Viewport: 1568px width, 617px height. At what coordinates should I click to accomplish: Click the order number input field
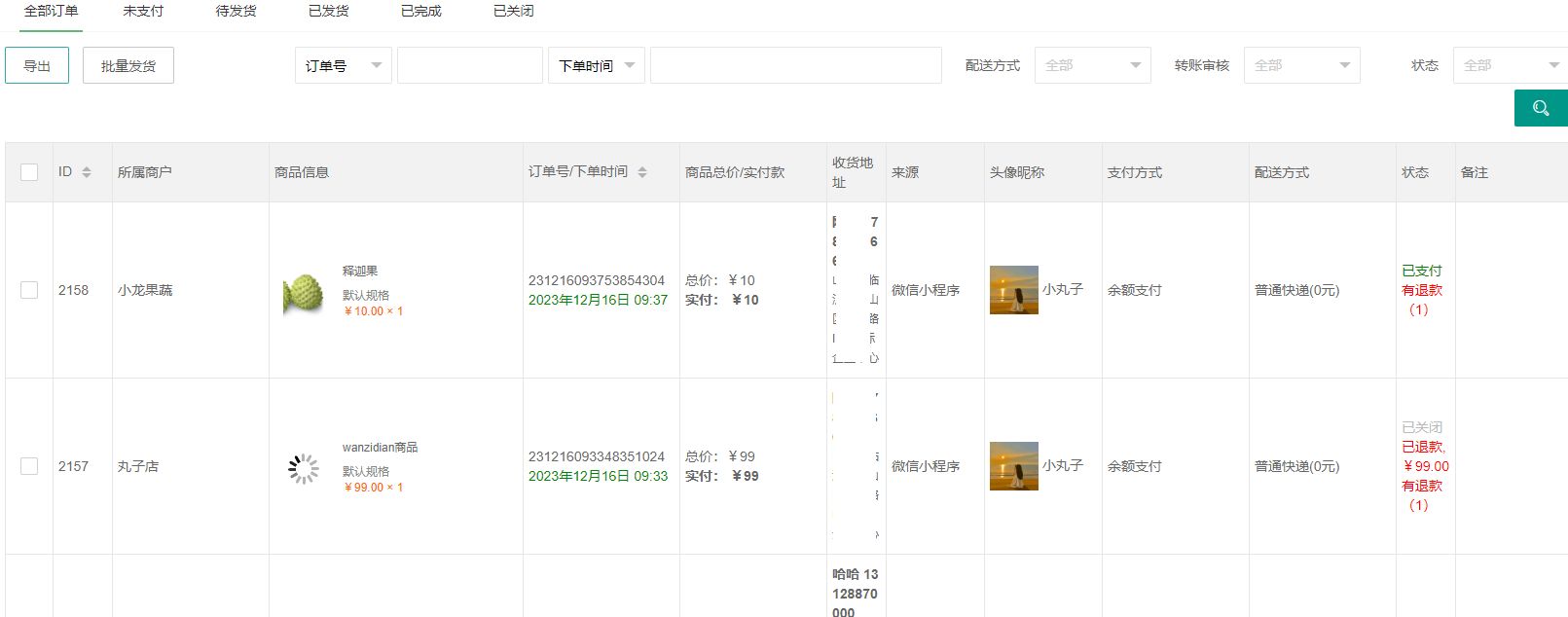coord(469,65)
